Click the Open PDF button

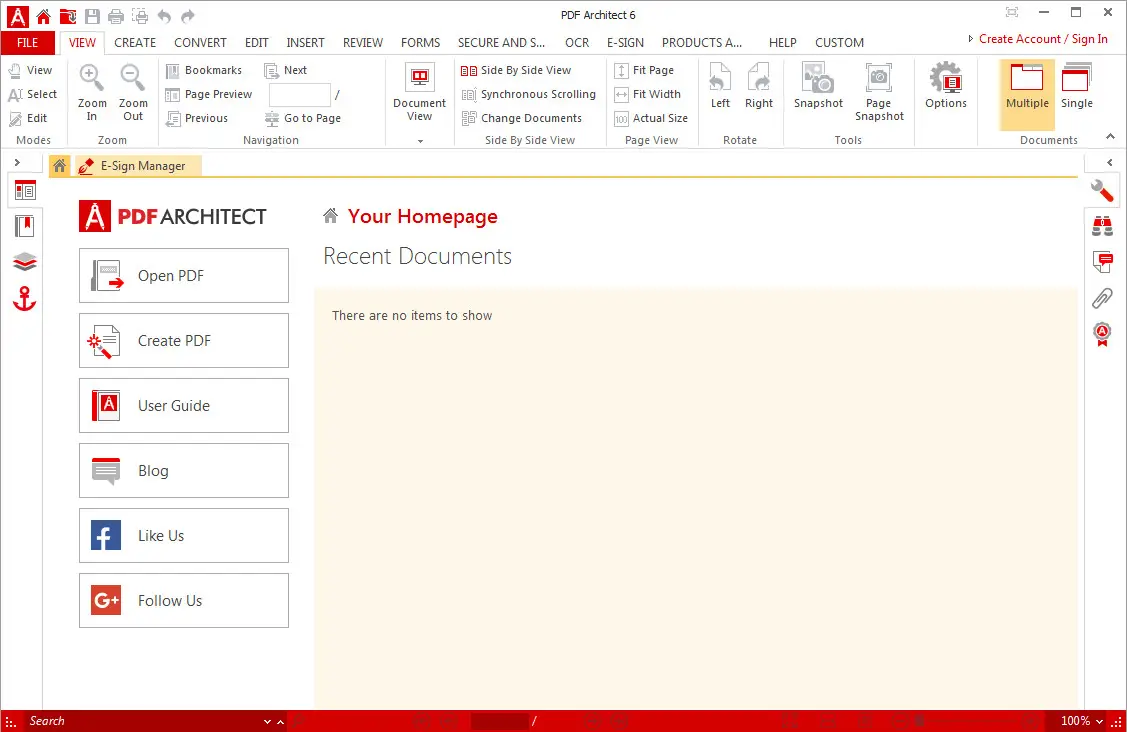[x=184, y=275]
